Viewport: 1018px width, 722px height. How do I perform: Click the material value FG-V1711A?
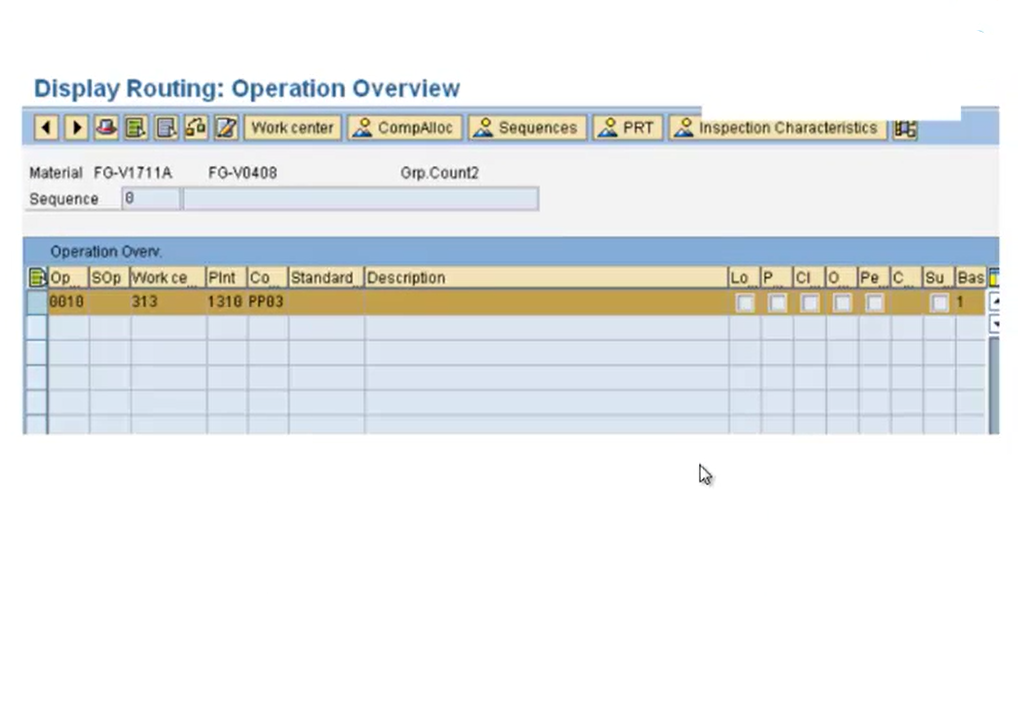coord(133,173)
